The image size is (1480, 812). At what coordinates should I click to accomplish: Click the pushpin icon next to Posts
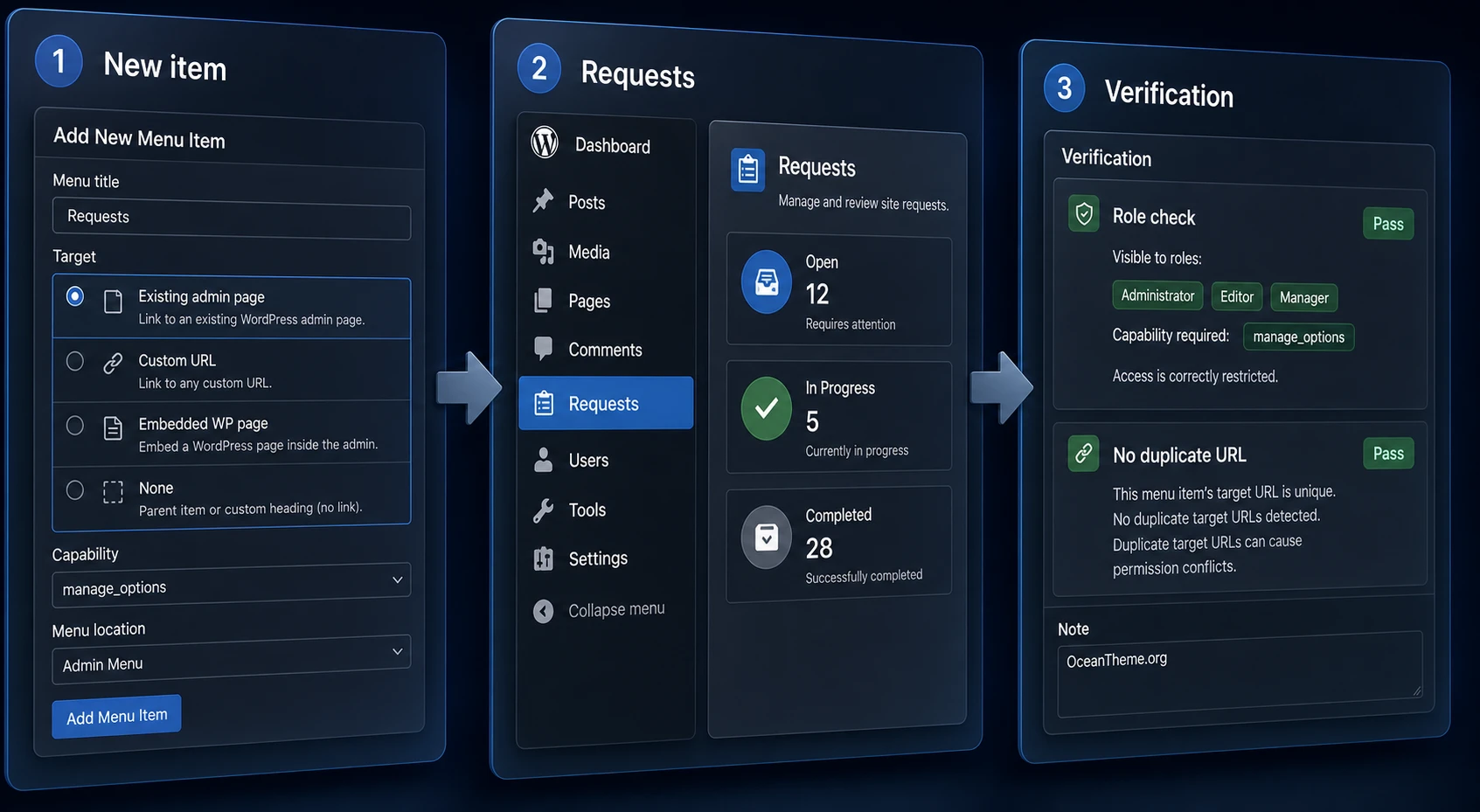pyautogui.click(x=543, y=200)
